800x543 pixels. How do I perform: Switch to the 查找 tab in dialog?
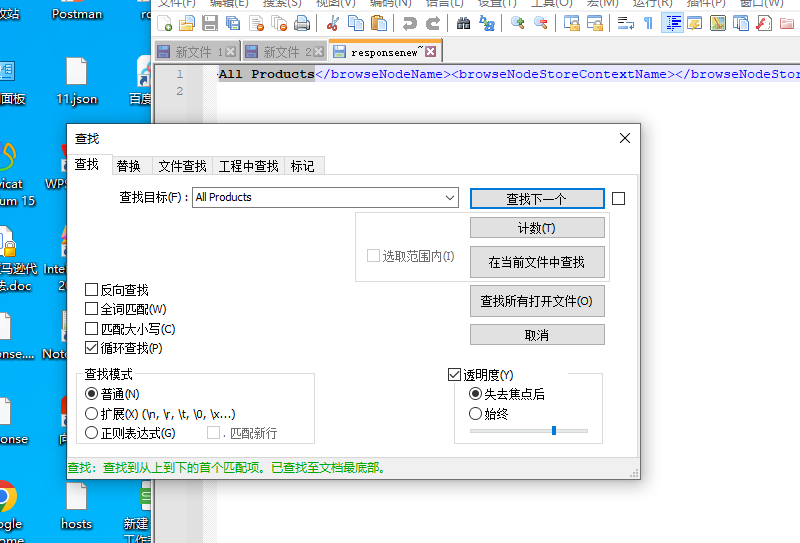[87, 164]
